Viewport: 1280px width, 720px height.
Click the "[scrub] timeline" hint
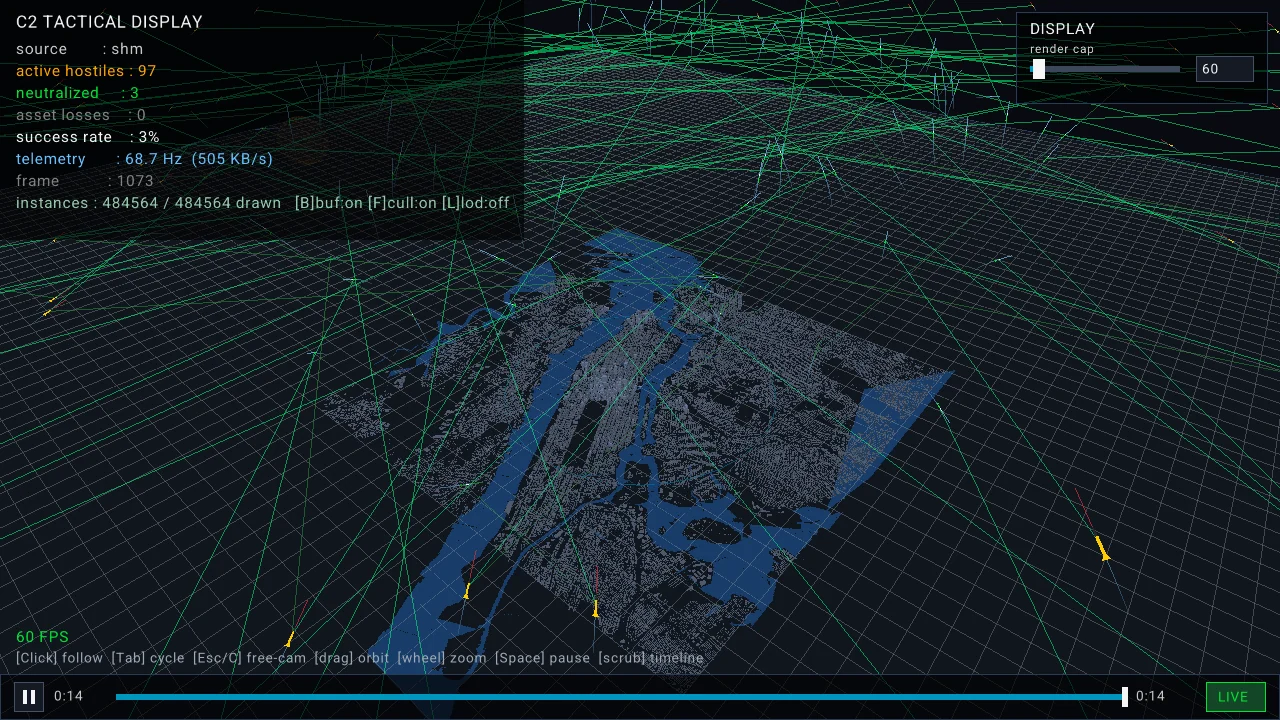point(651,658)
